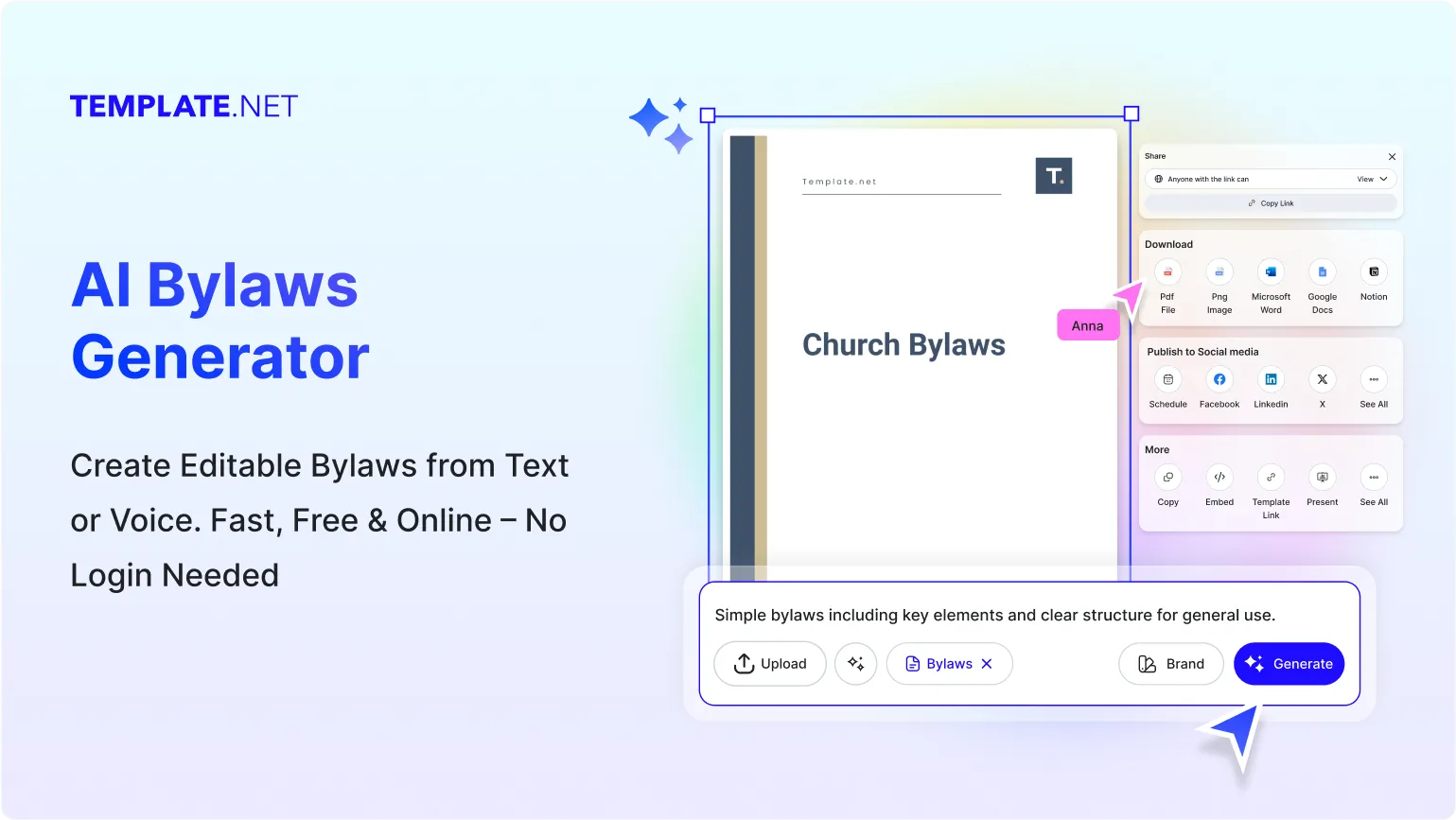
Task: Share to Facebook
Action: pyautogui.click(x=1219, y=379)
